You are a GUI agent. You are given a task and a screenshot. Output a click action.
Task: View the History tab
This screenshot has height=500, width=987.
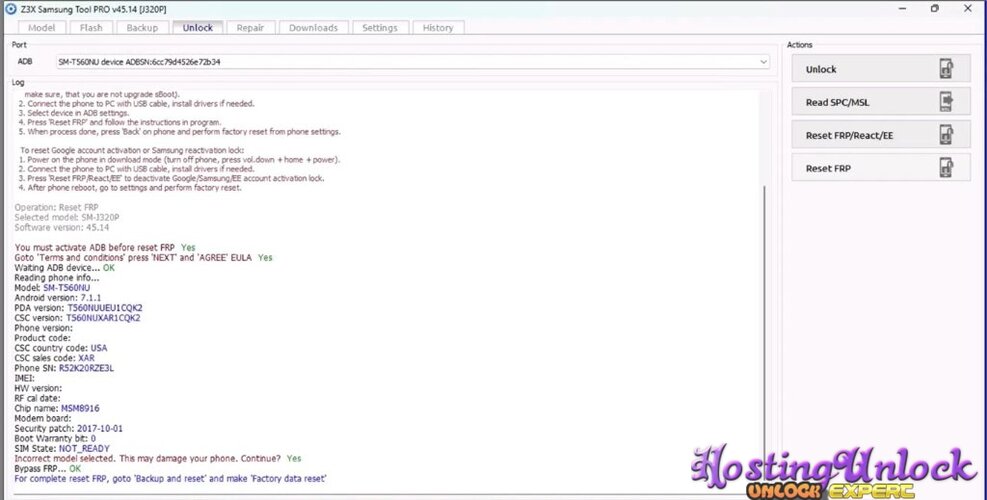pos(438,28)
